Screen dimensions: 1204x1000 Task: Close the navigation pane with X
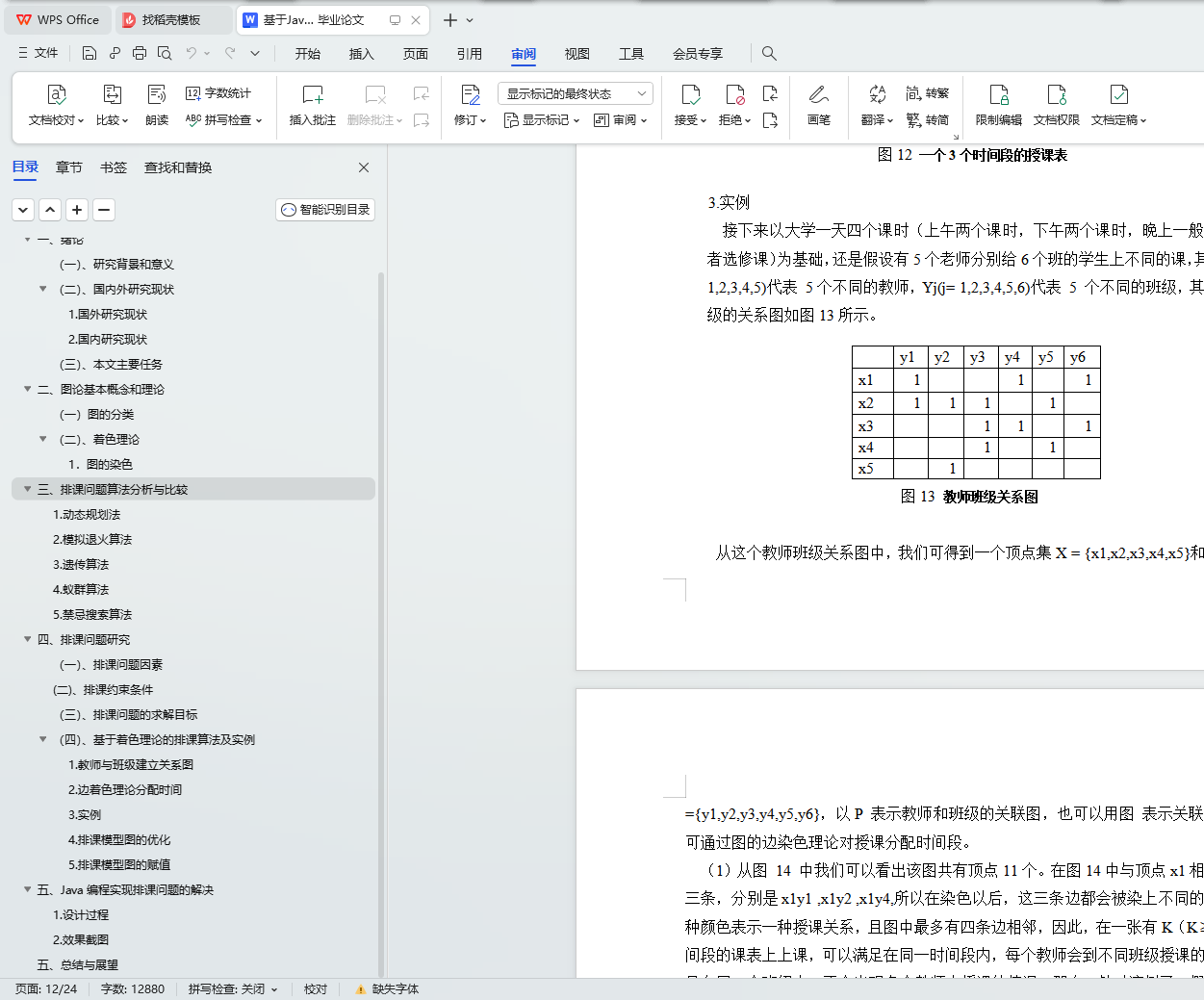[364, 167]
